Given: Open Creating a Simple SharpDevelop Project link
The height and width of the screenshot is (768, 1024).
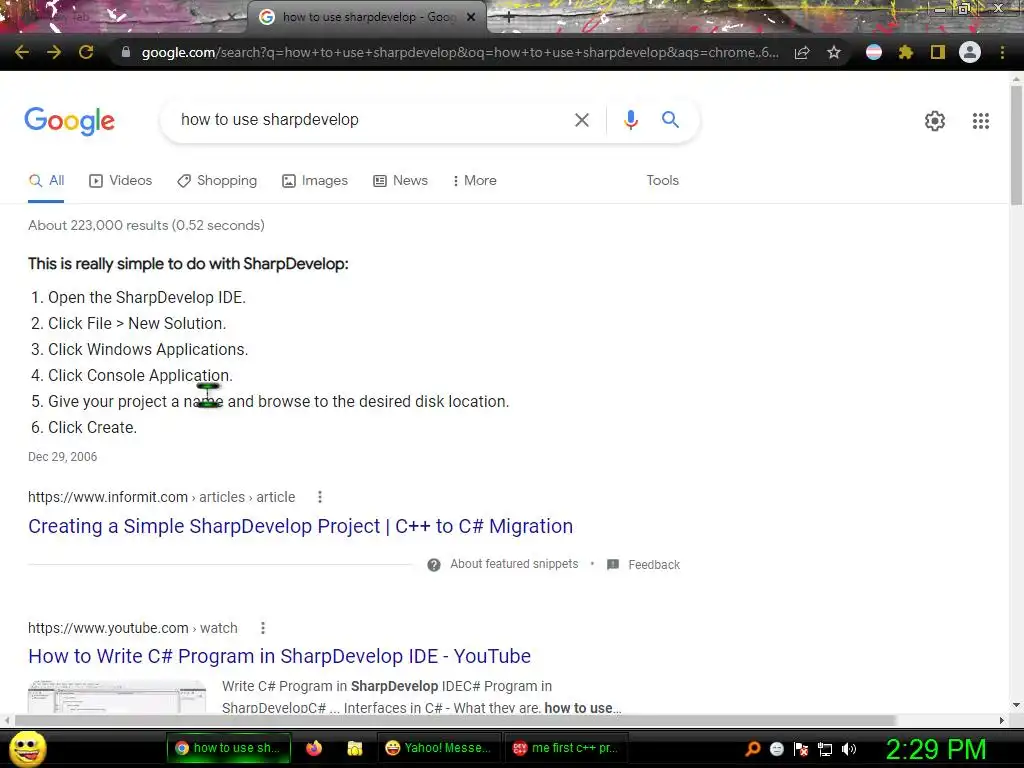Looking at the screenshot, I should coord(300,526).
